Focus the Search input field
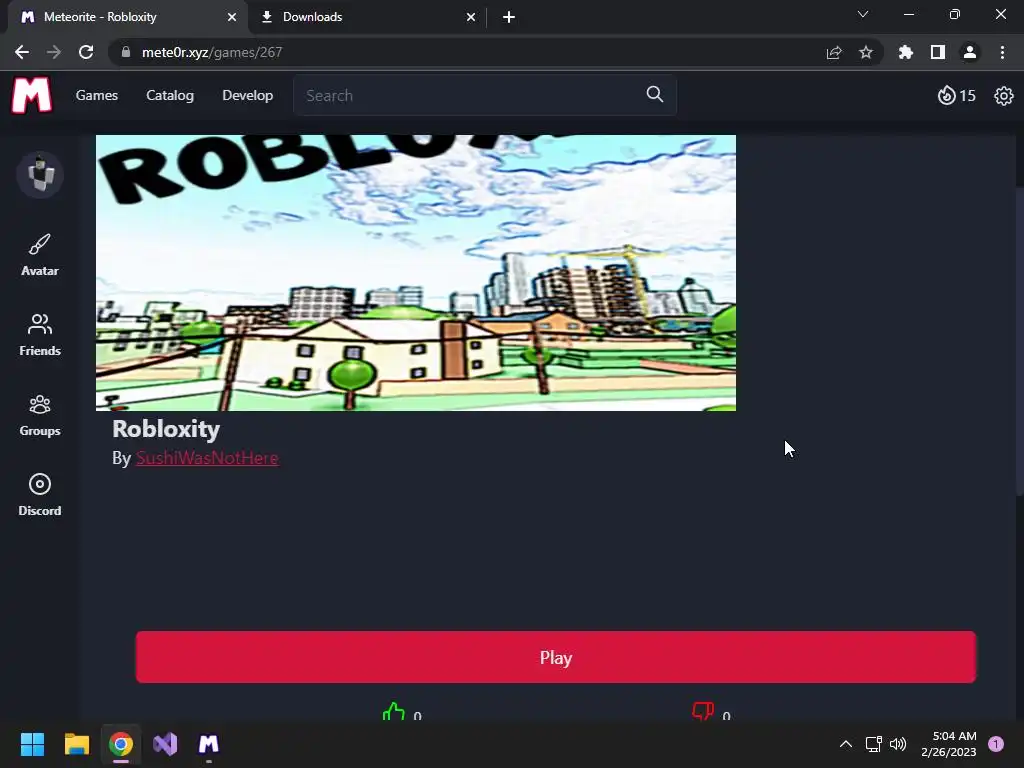This screenshot has width=1024, height=768. (485, 95)
